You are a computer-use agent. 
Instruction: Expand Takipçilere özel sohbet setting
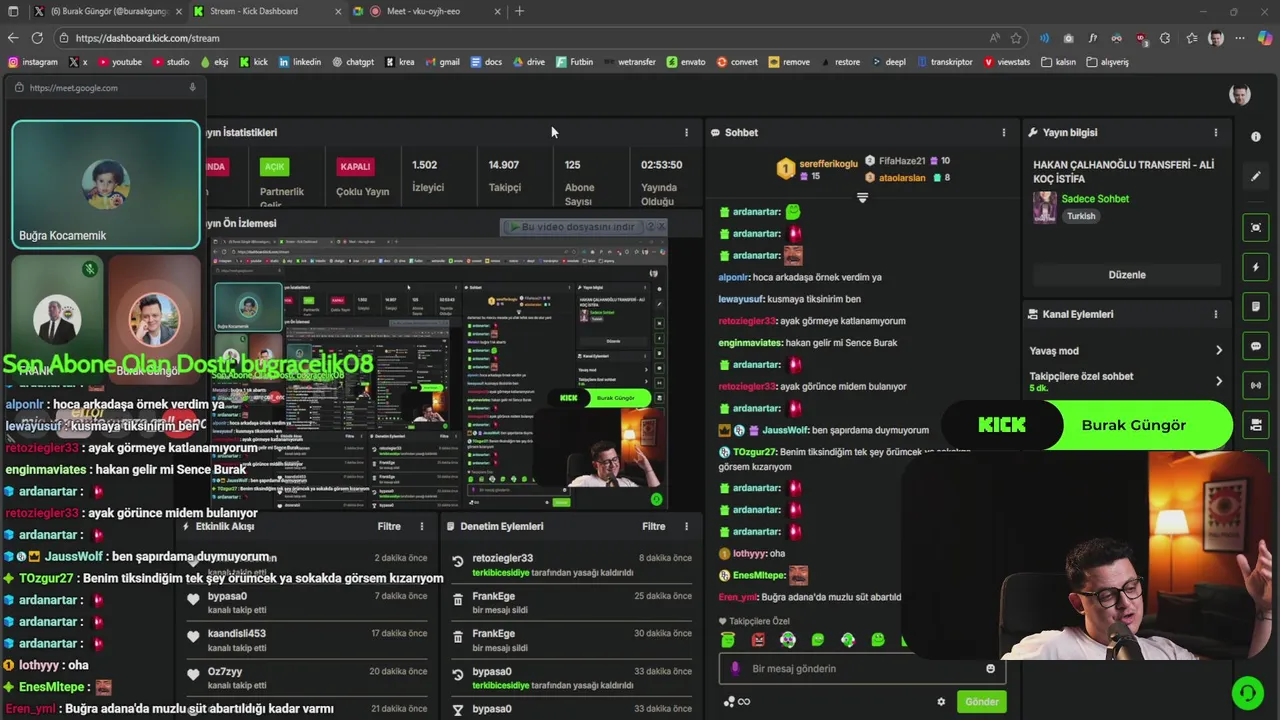coord(1126,381)
